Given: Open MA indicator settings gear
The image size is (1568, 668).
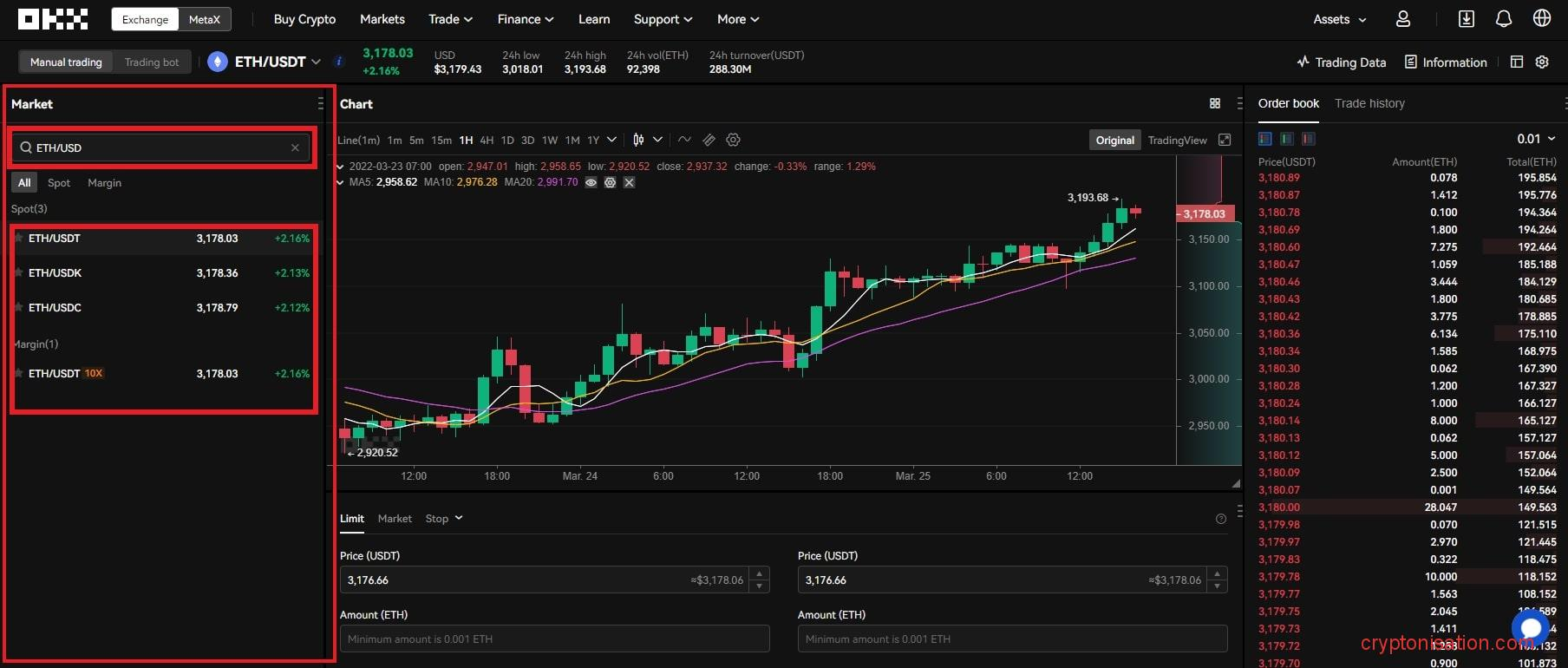Looking at the screenshot, I should click(x=611, y=182).
